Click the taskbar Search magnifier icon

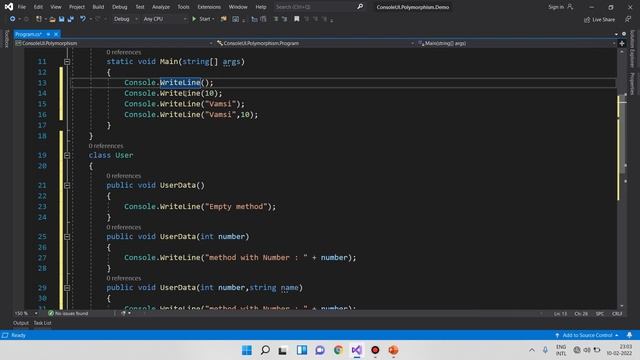point(265,350)
